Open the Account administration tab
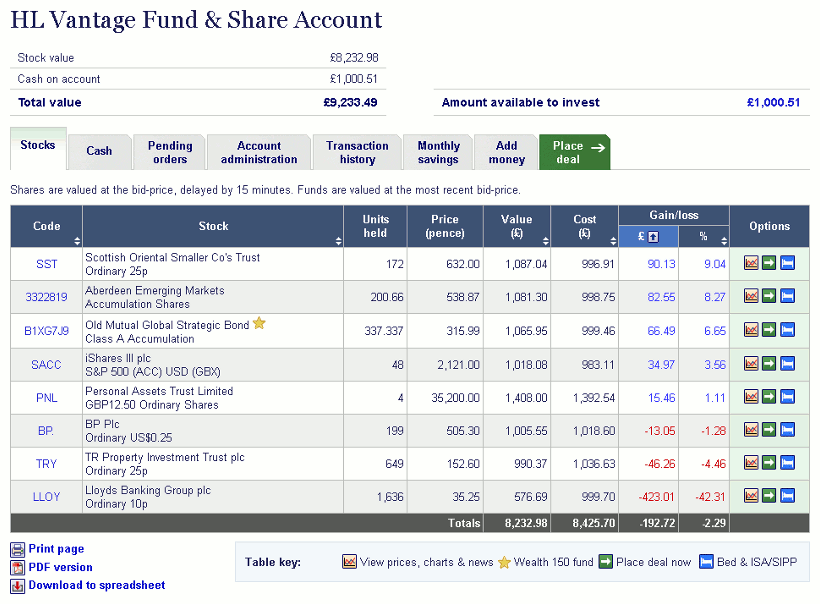Screen dimensions: 820x604 (x=259, y=152)
